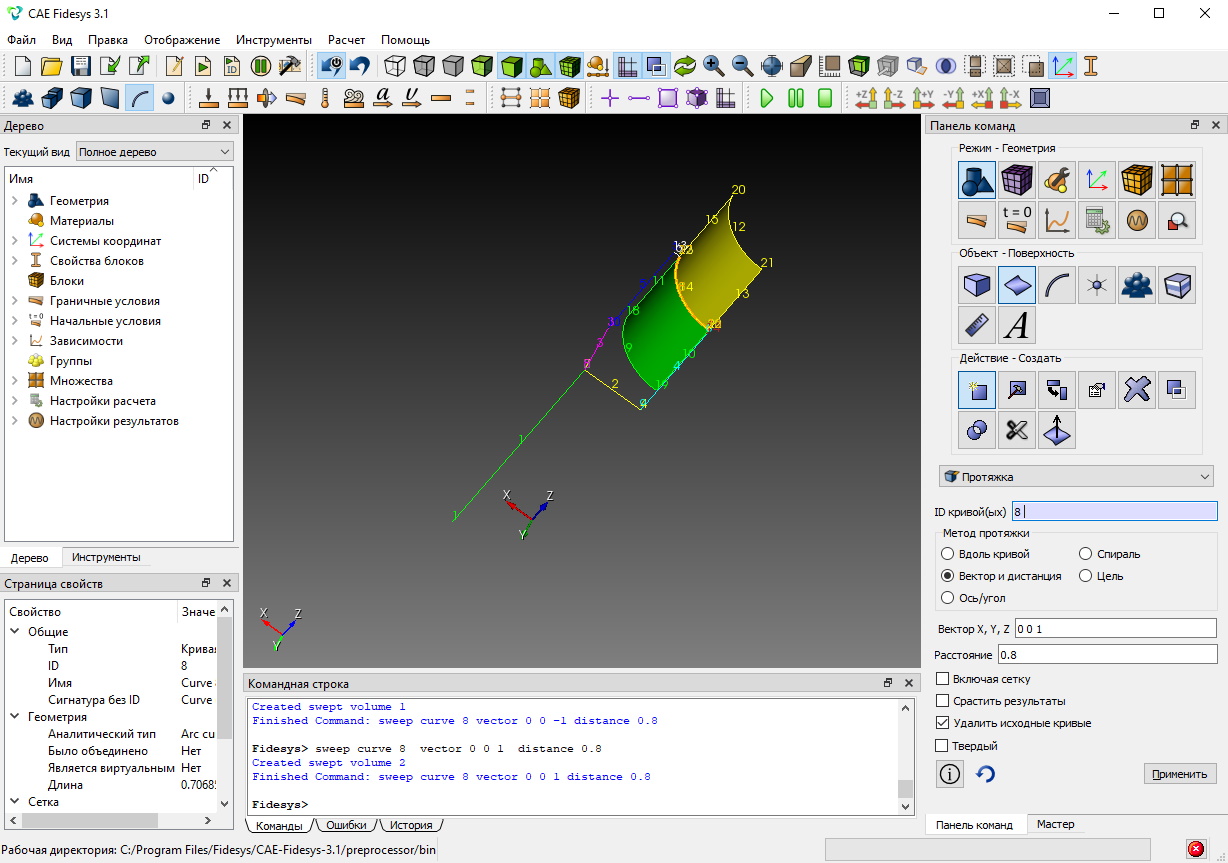Open the 'Протяжка' method dropdown

pos(1077,477)
